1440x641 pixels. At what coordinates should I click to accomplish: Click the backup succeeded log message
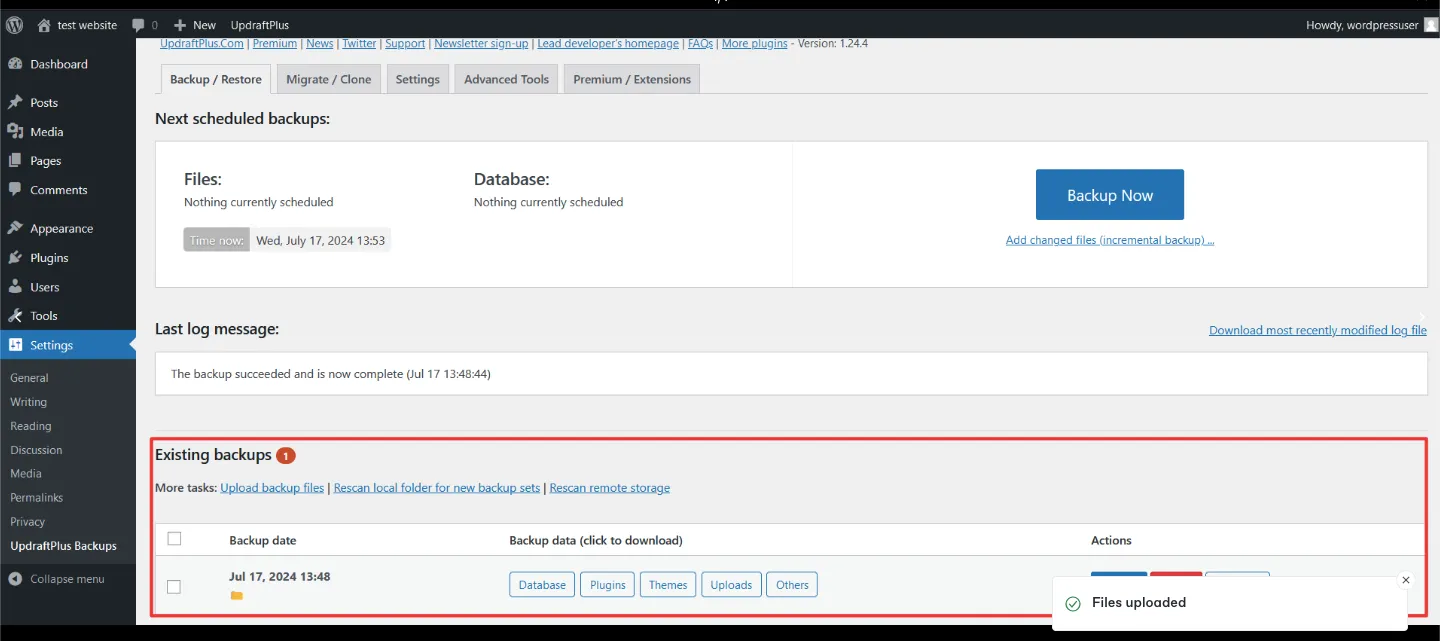click(x=331, y=374)
